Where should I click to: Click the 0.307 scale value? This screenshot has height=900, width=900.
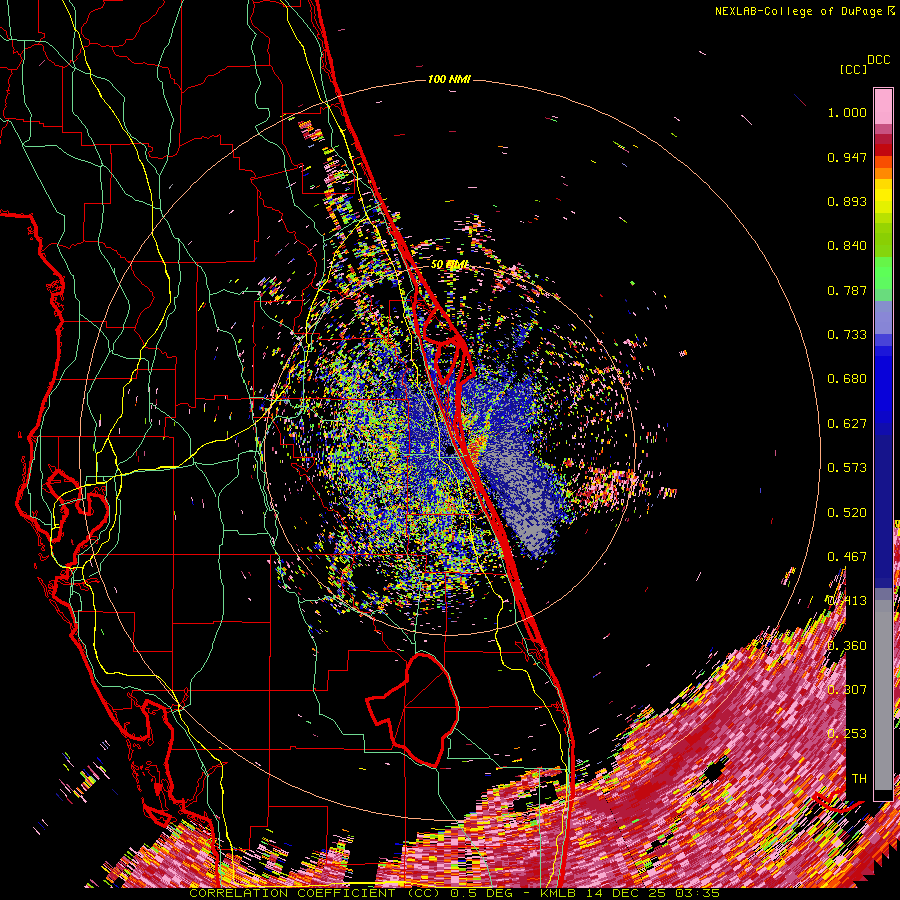point(847,690)
